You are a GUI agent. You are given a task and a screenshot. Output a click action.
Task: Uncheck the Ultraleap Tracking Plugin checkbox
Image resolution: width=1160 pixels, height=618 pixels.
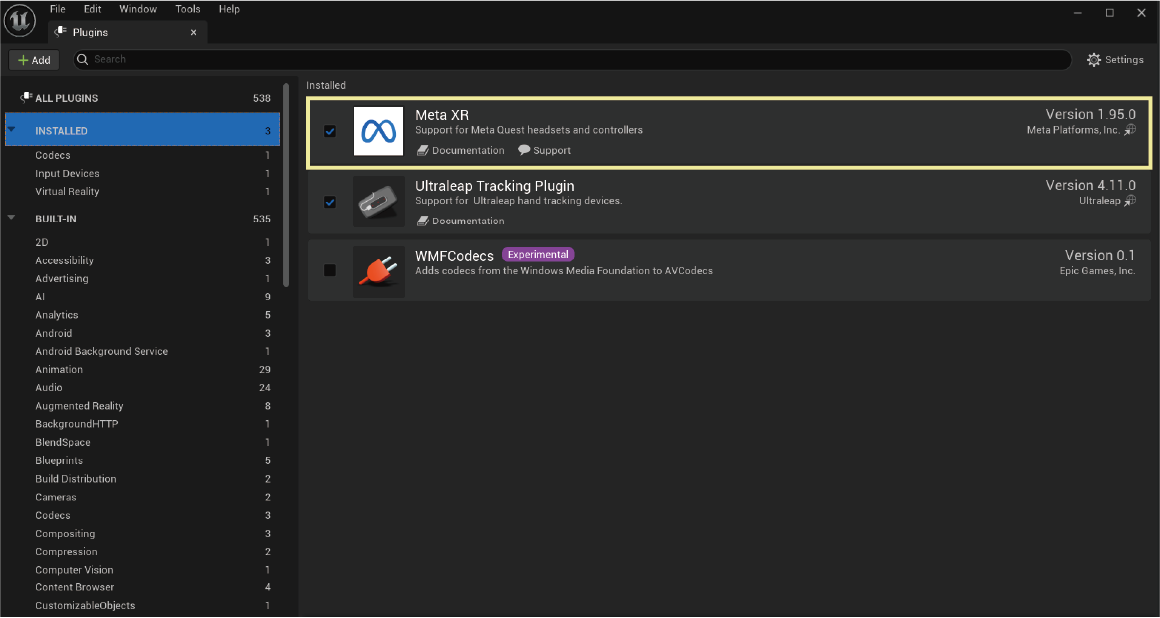[330, 201]
